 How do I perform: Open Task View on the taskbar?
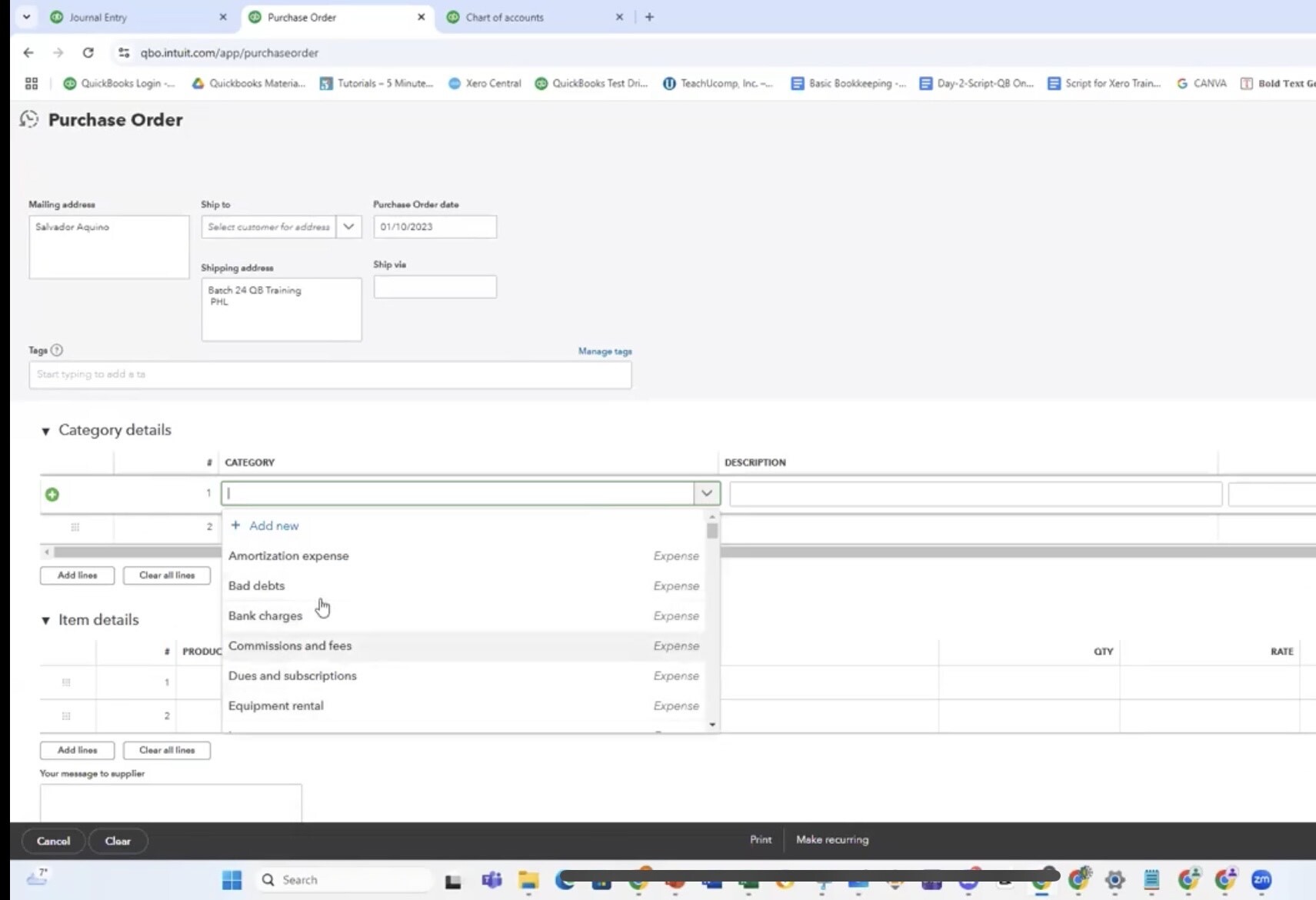(x=453, y=880)
